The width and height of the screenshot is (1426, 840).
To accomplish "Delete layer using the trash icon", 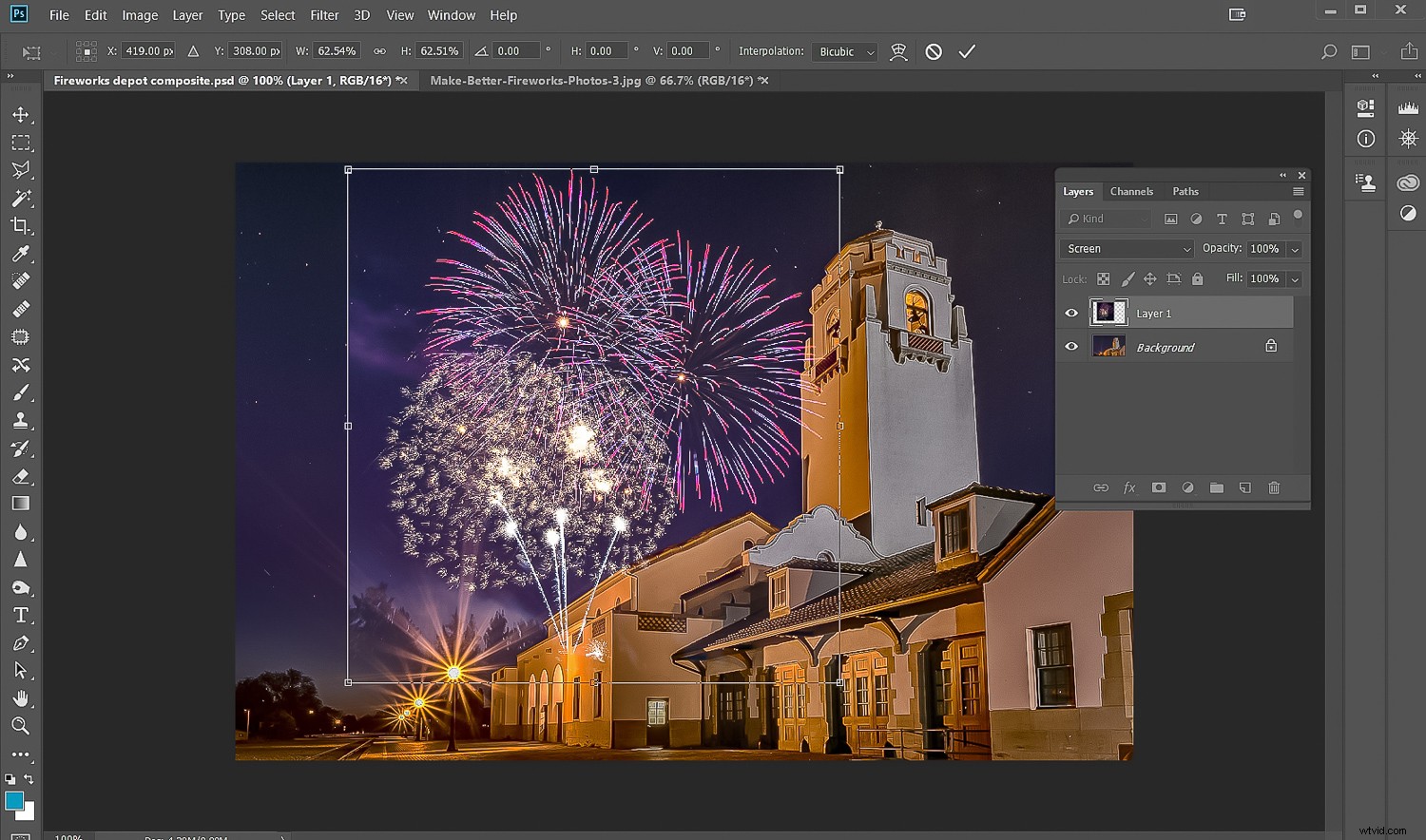I will [1274, 487].
